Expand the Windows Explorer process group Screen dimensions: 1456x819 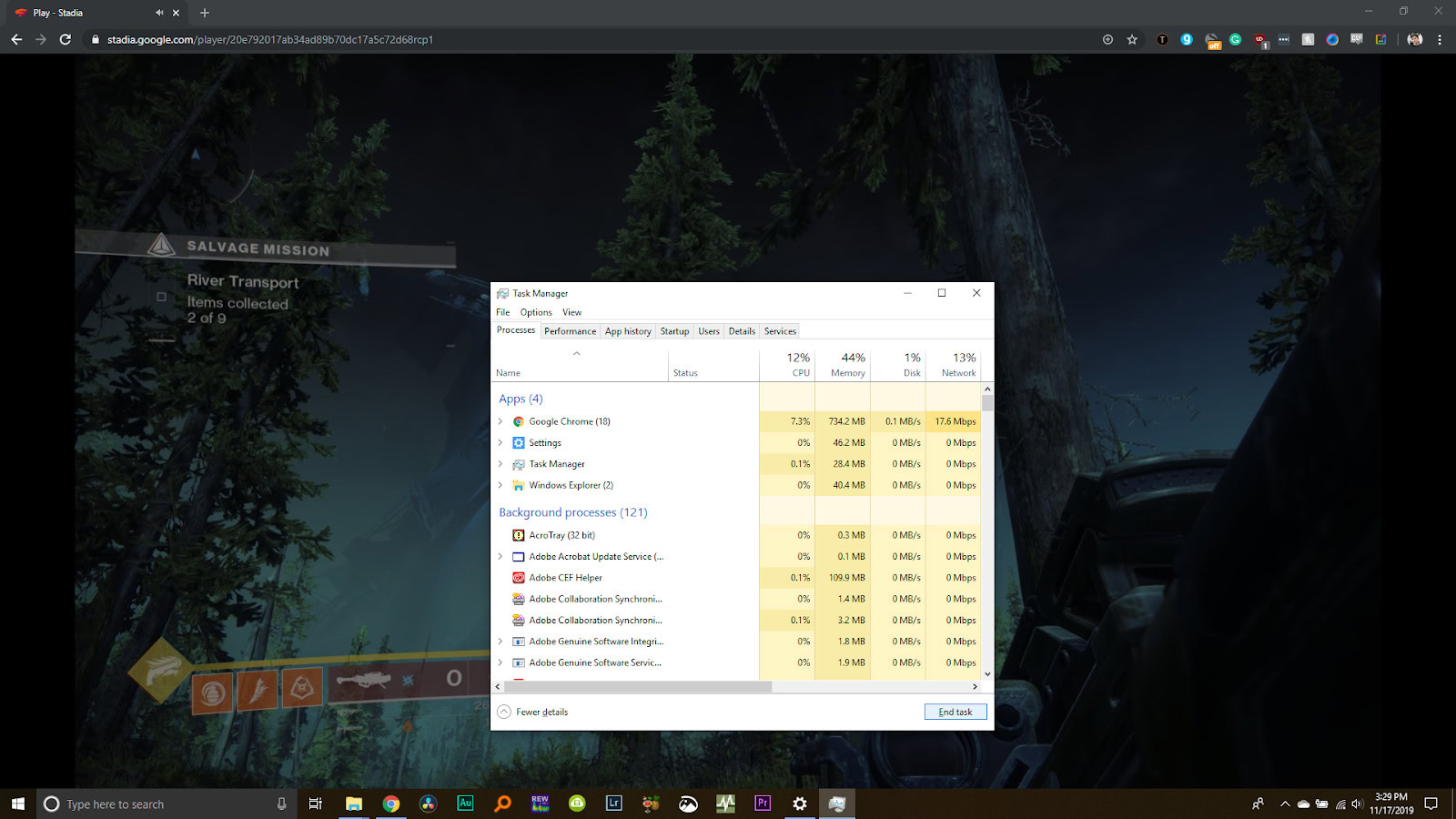(500, 485)
